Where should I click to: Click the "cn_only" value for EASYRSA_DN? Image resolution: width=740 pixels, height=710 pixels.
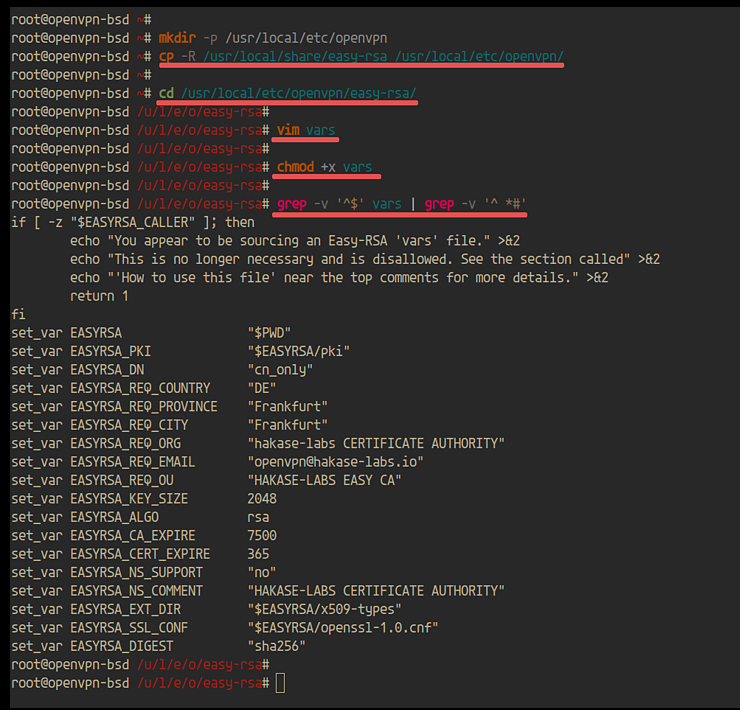[280, 370]
